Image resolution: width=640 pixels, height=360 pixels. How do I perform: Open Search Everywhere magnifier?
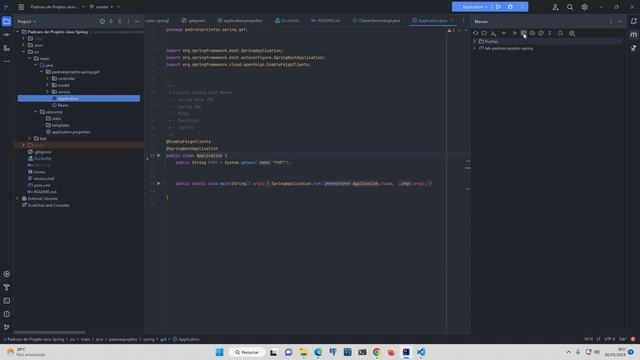click(570, 7)
